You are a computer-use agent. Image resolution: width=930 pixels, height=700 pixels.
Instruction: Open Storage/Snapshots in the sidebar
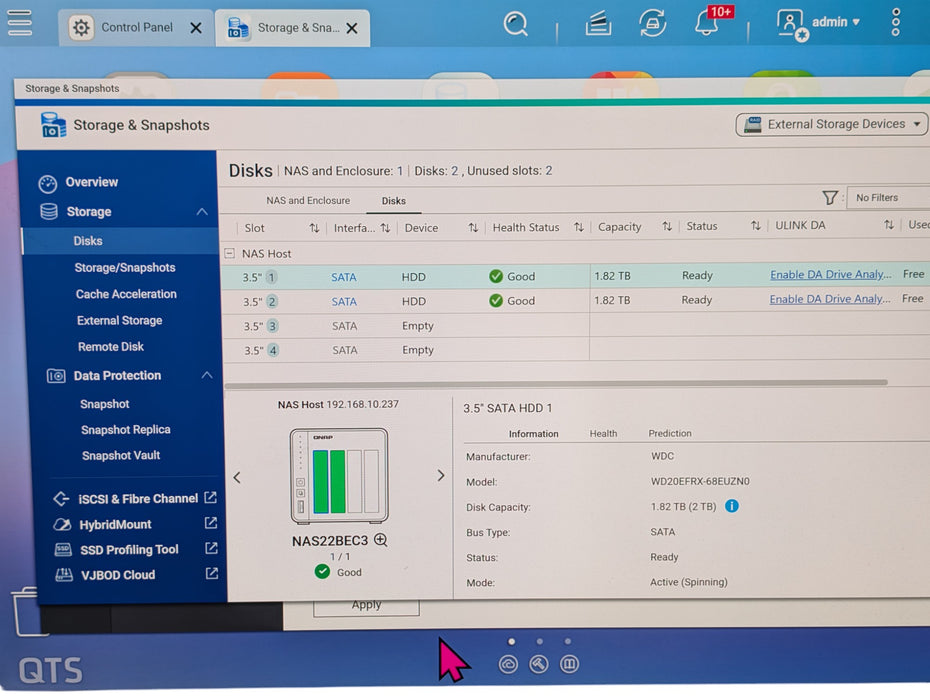tap(125, 268)
